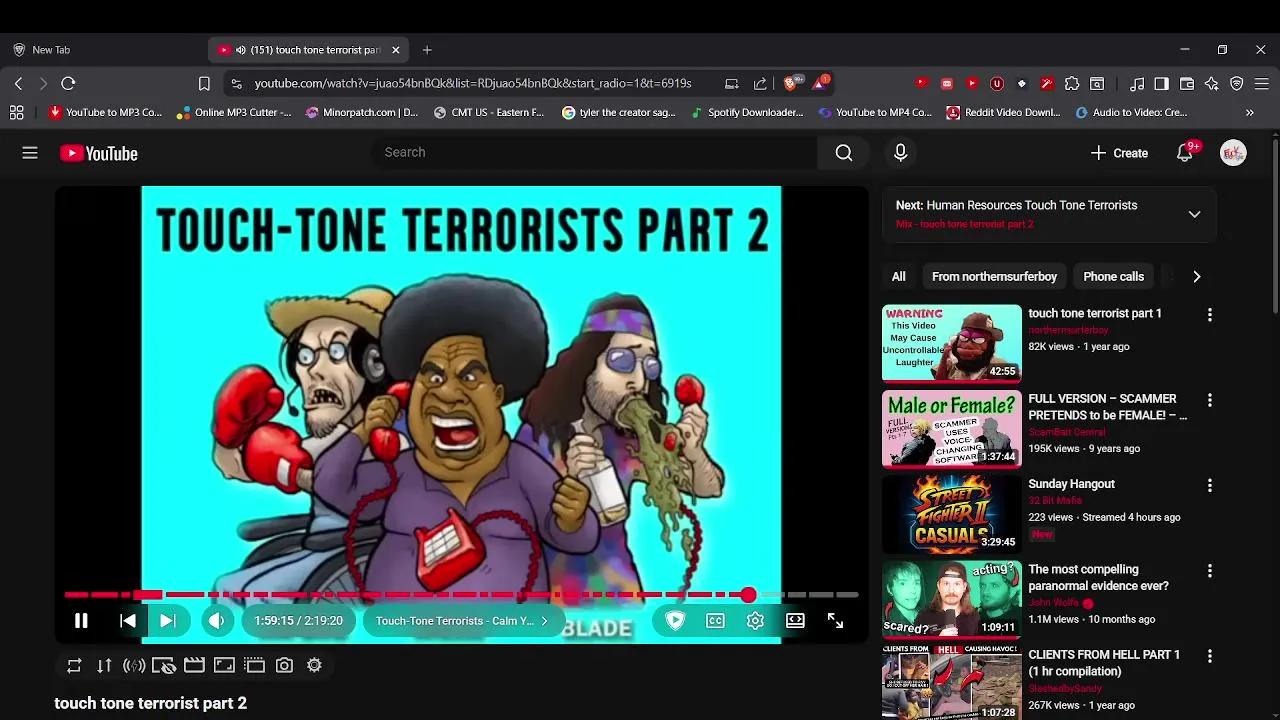The width and height of the screenshot is (1280, 720).
Task: Open the YouTube to MP3 Co... bookmark
Action: pyautogui.click(x=105, y=113)
